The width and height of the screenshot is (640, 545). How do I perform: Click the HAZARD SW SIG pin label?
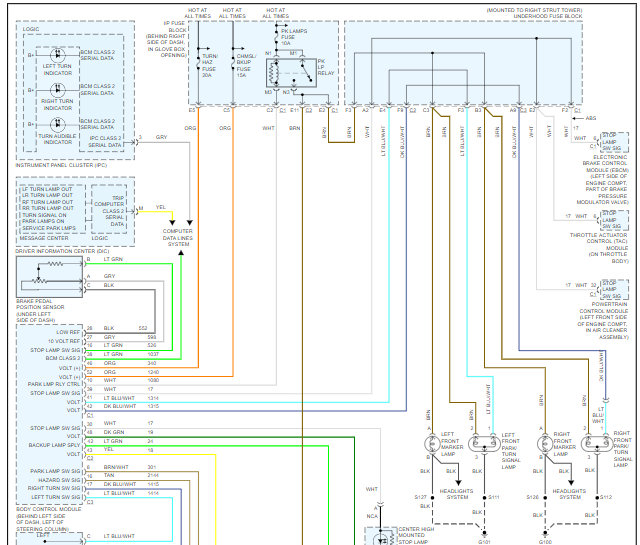coord(59,480)
